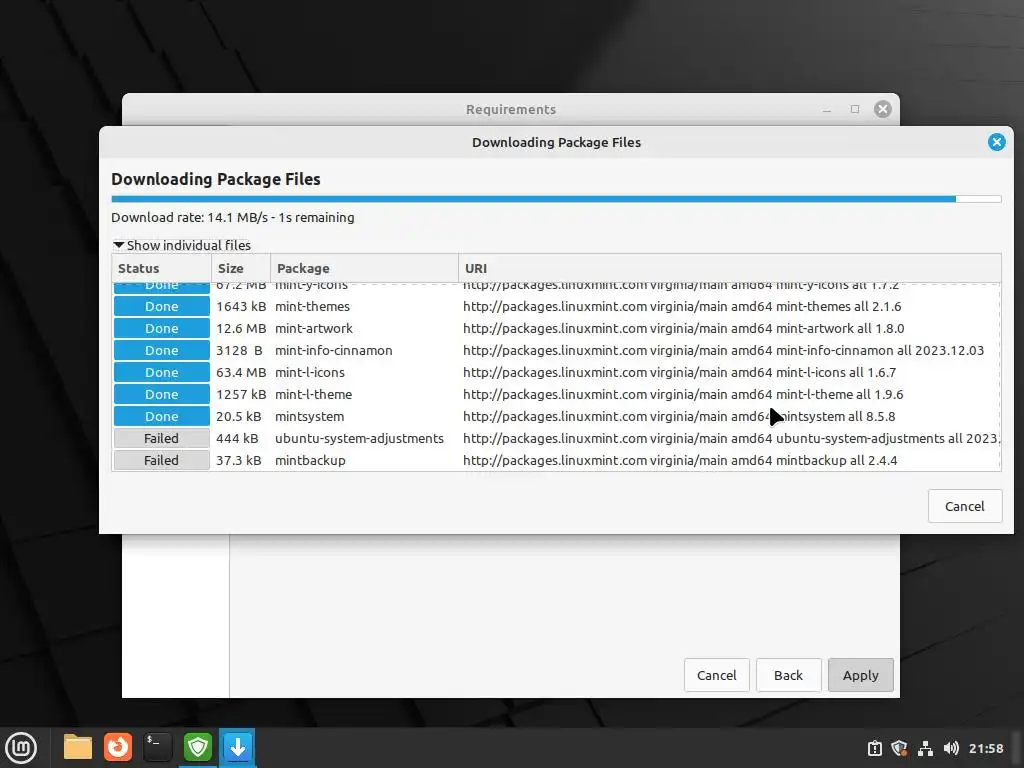Viewport: 1024px width, 768px height.
Task: Select the mintbackup package row
Action: tap(556, 460)
